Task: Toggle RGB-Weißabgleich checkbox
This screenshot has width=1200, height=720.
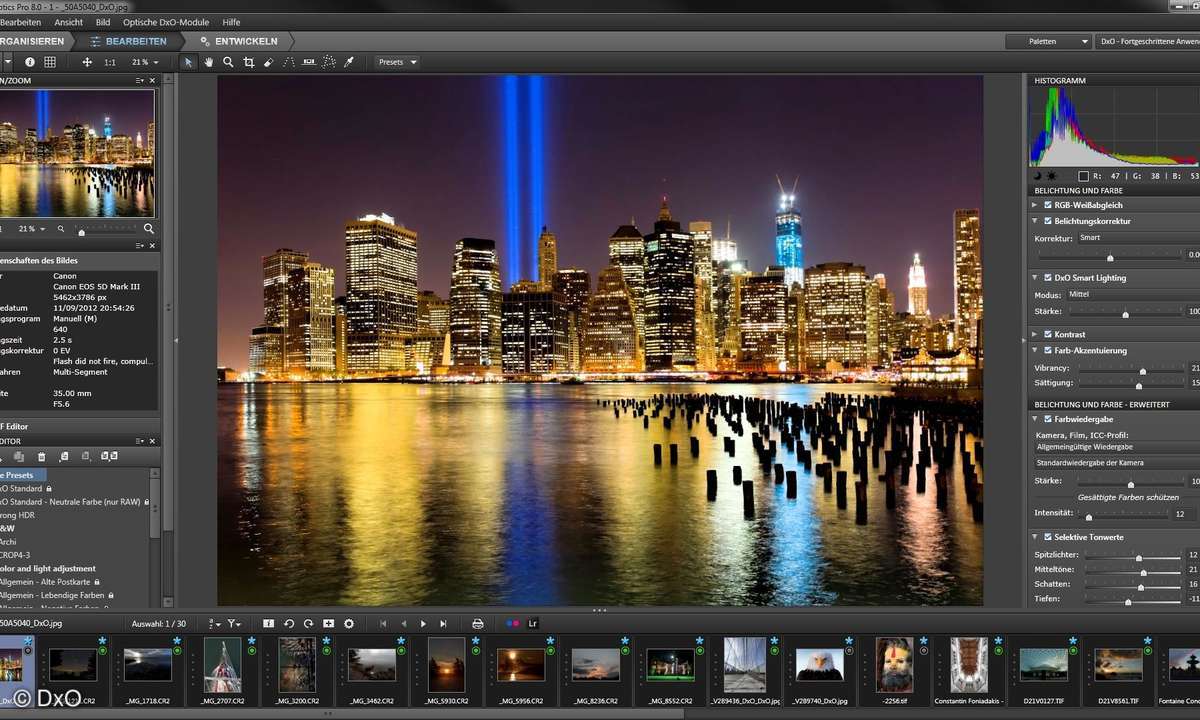Action: point(1048,205)
